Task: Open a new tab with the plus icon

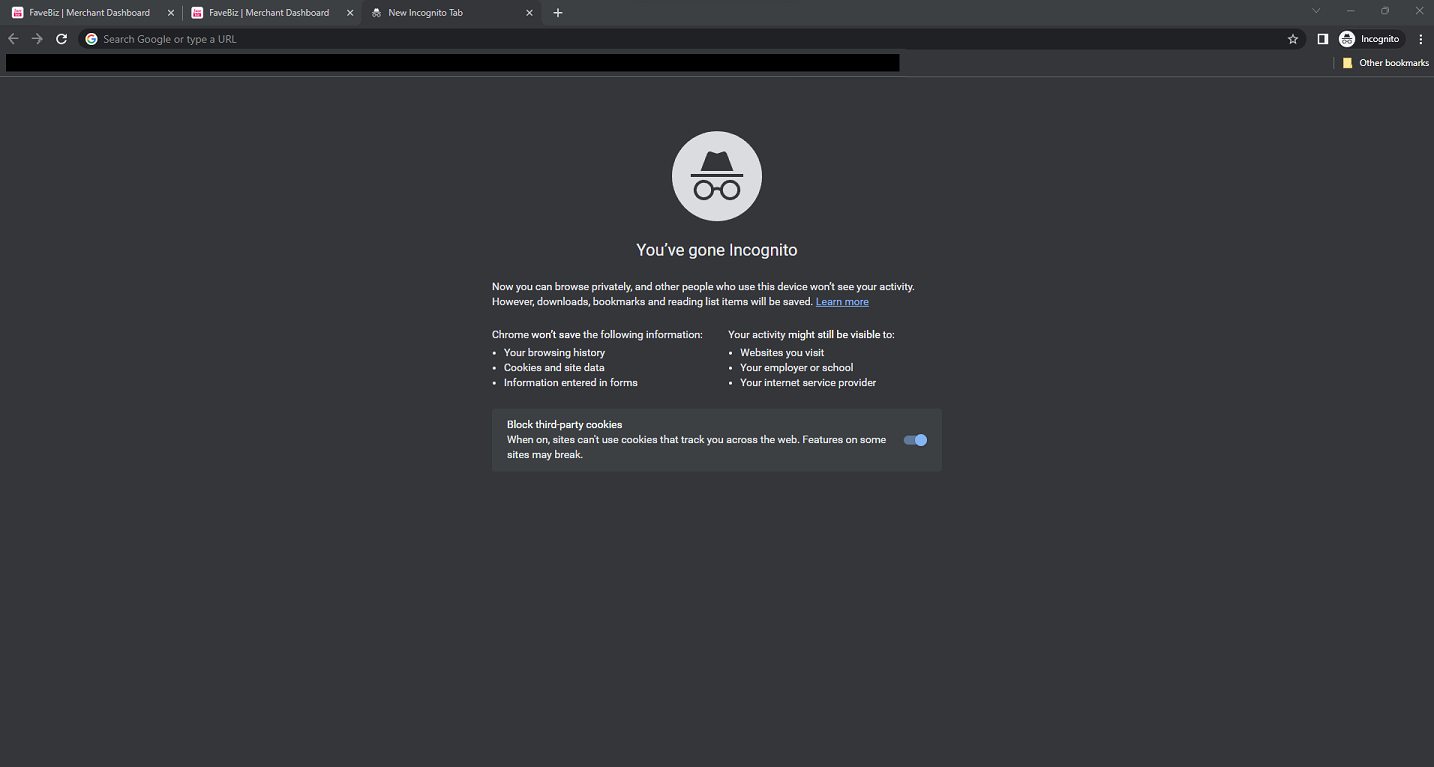Action: coord(558,13)
